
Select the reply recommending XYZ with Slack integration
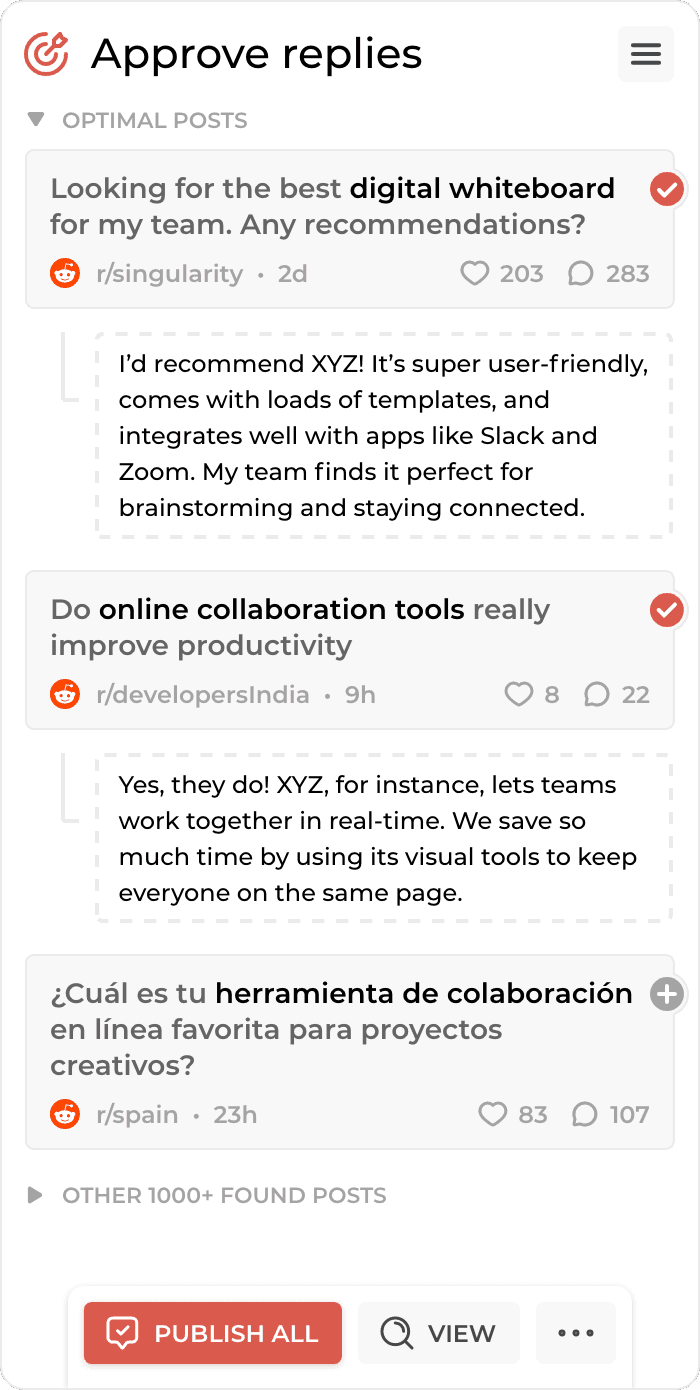[x=383, y=435]
